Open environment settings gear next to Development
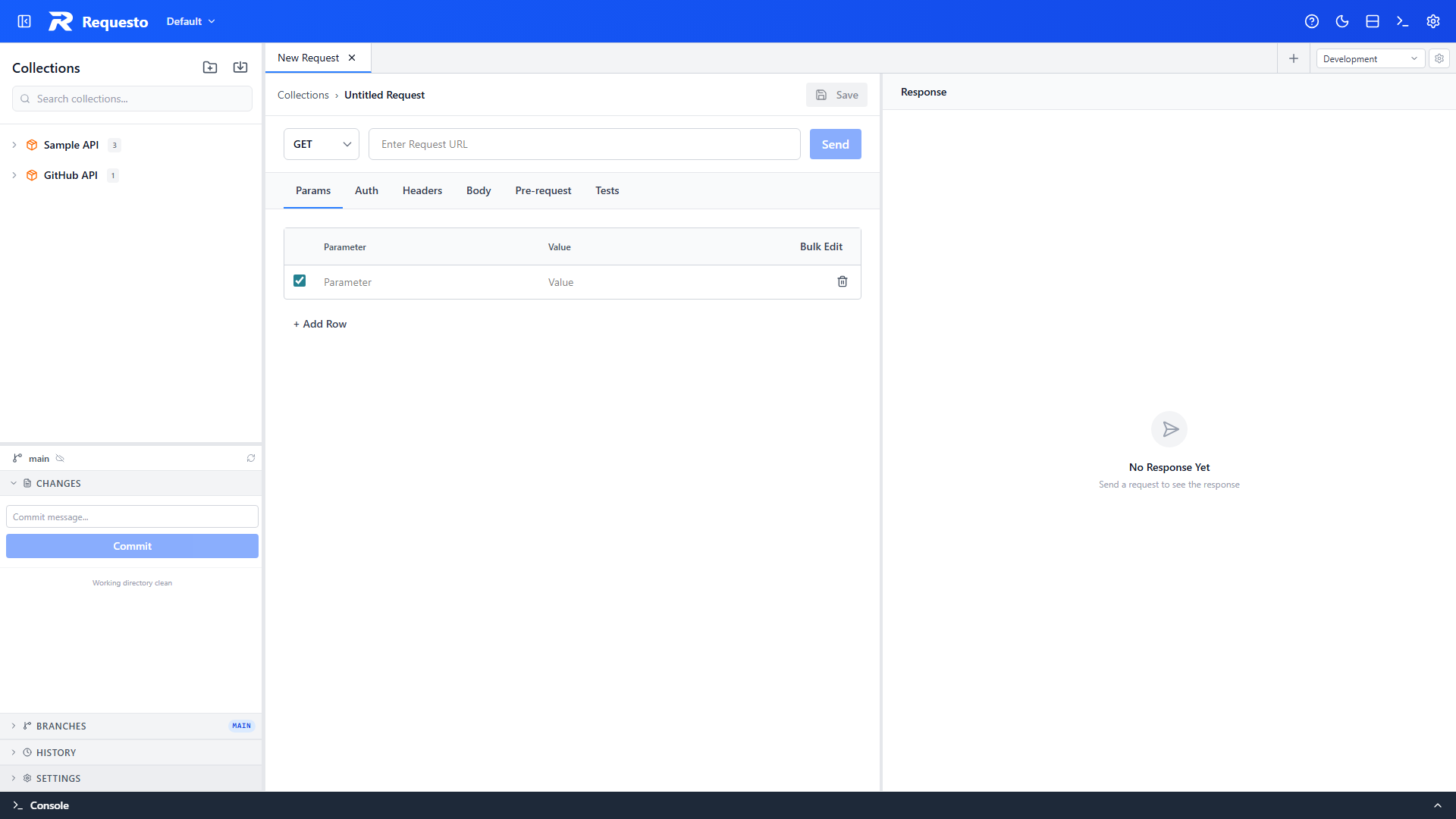Viewport: 1456px width, 819px height. tap(1439, 58)
